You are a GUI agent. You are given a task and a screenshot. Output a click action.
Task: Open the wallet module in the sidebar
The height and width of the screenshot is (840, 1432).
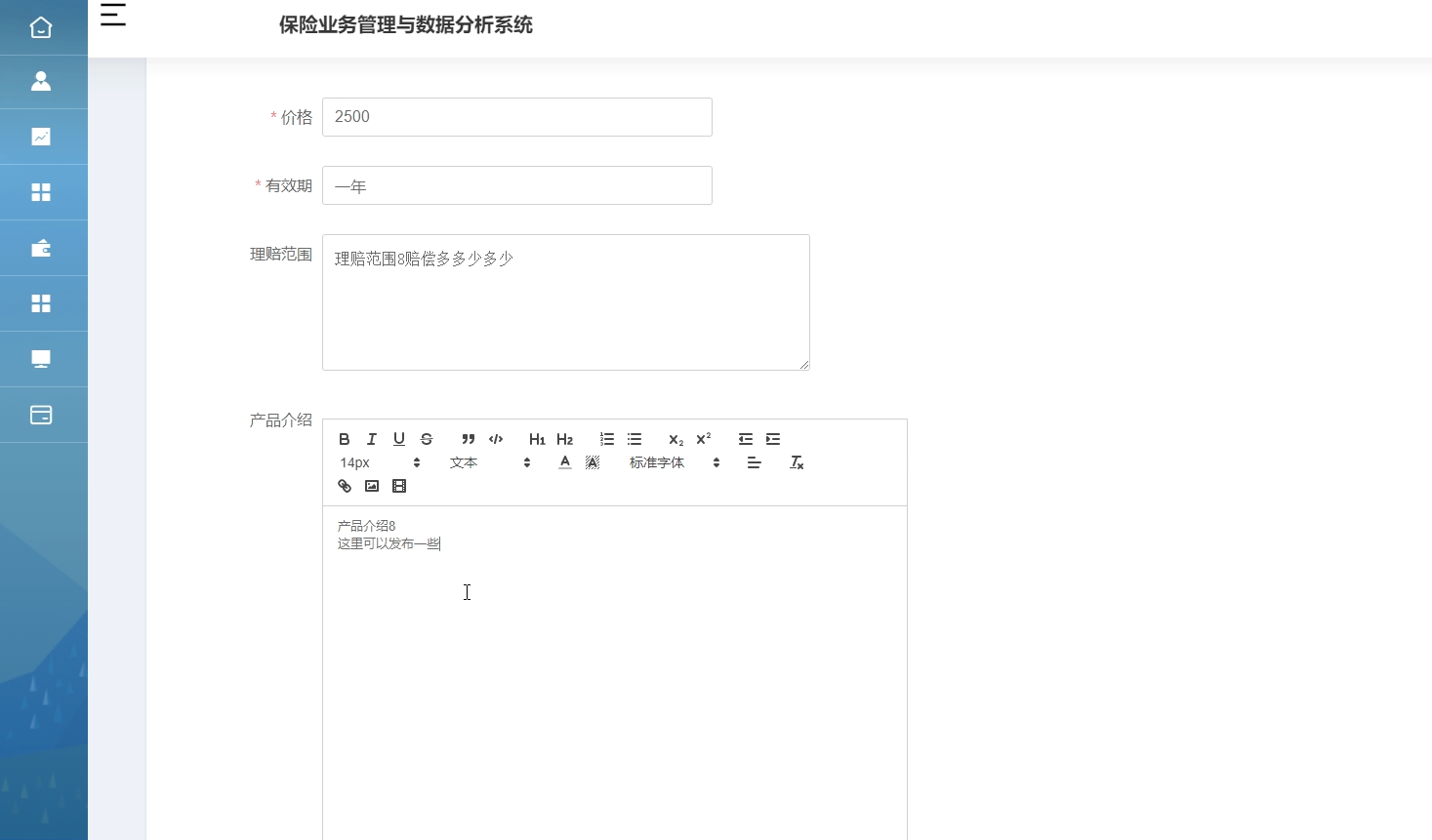pos(41,248)
